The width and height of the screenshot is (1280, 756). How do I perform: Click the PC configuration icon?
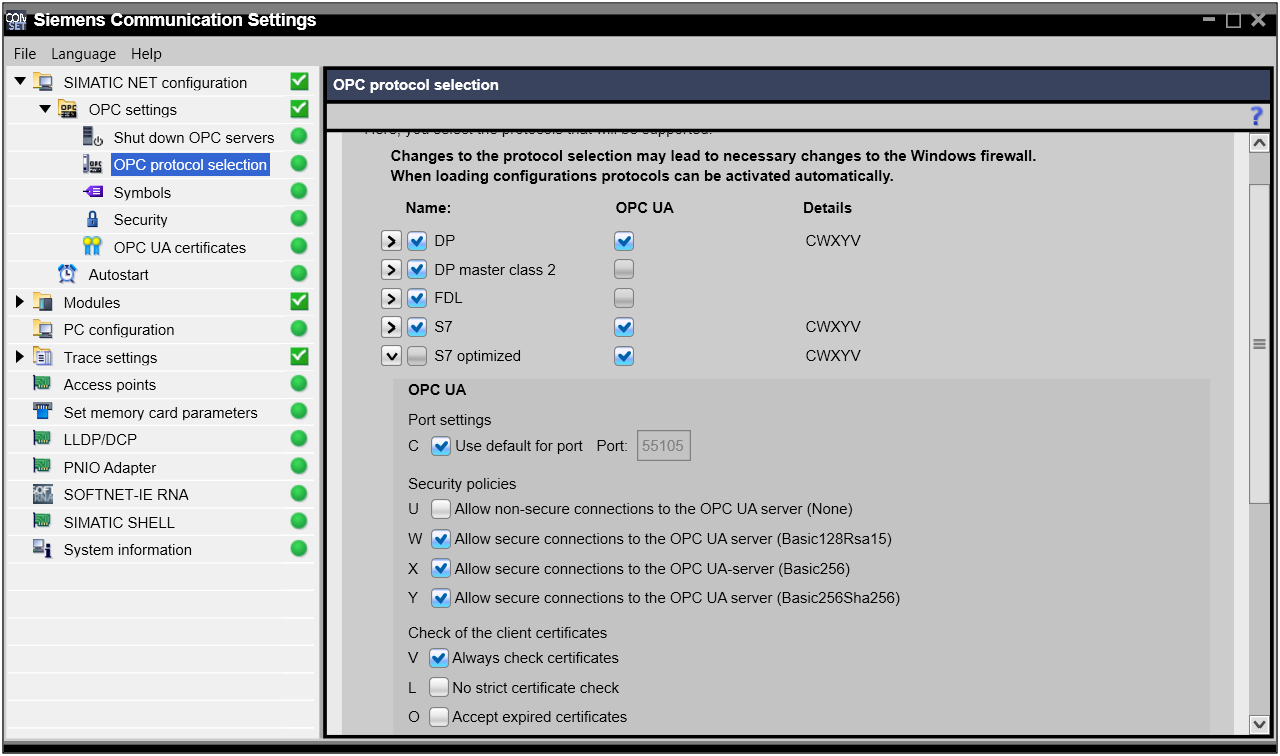43,329
